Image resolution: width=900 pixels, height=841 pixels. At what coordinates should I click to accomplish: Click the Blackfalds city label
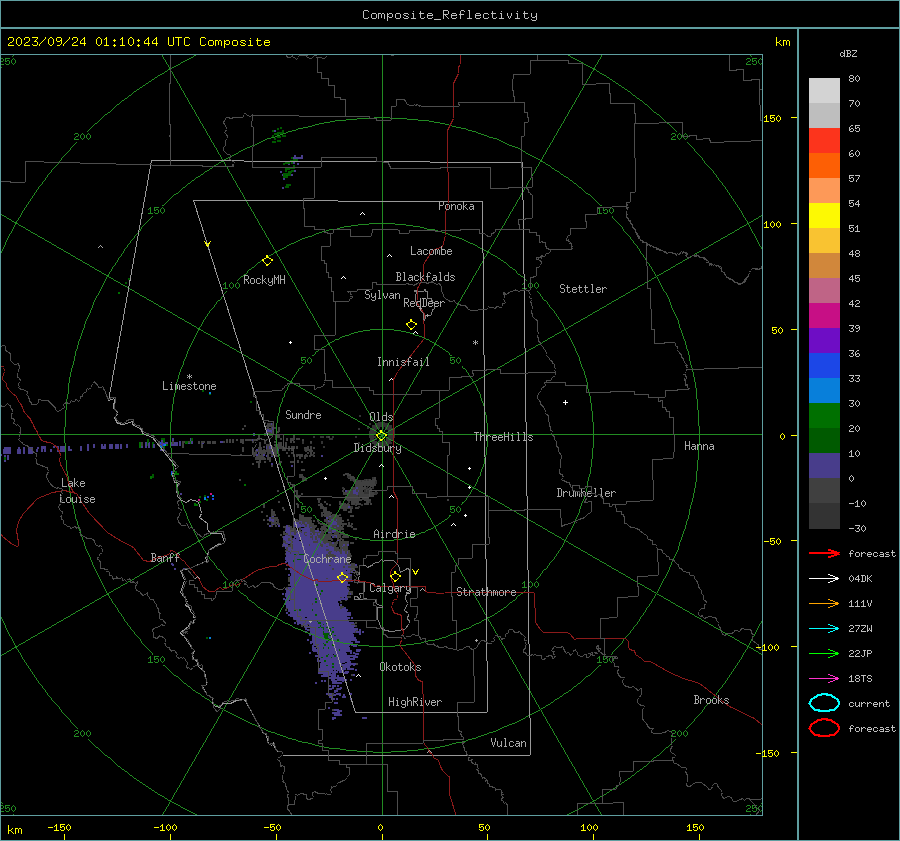click(425, 277)
